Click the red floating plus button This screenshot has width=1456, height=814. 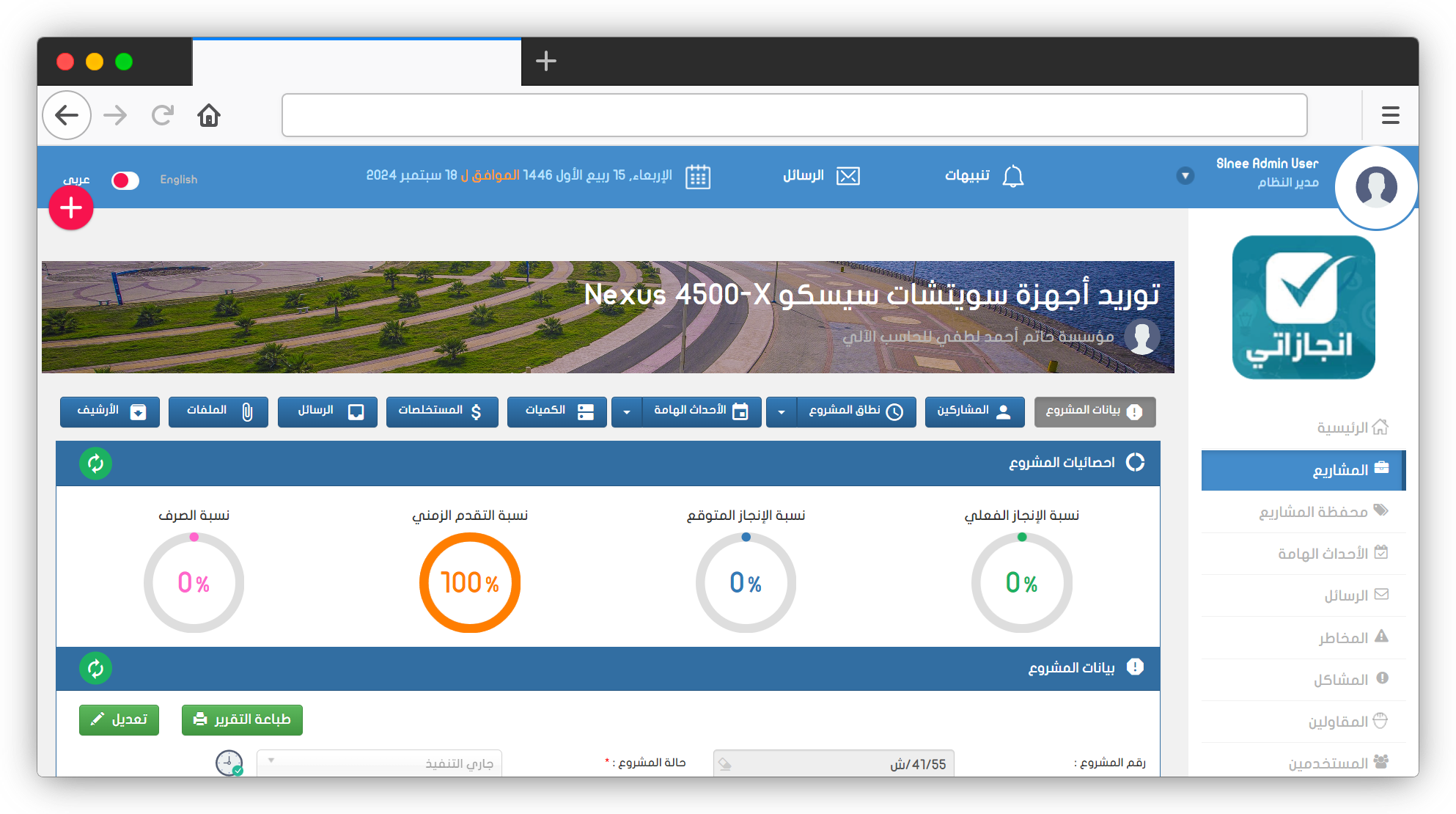[x=71, y=208]
